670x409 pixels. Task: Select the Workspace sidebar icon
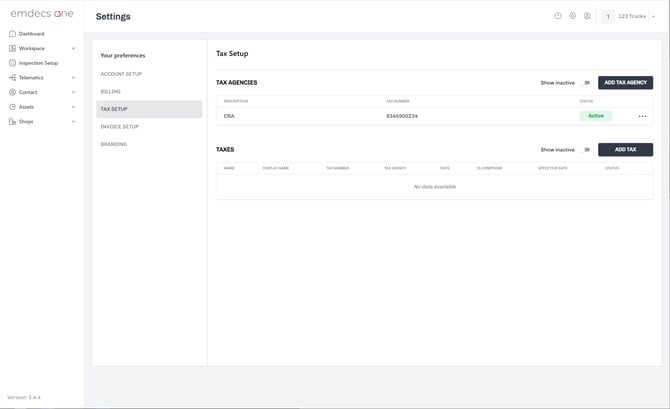12,48
